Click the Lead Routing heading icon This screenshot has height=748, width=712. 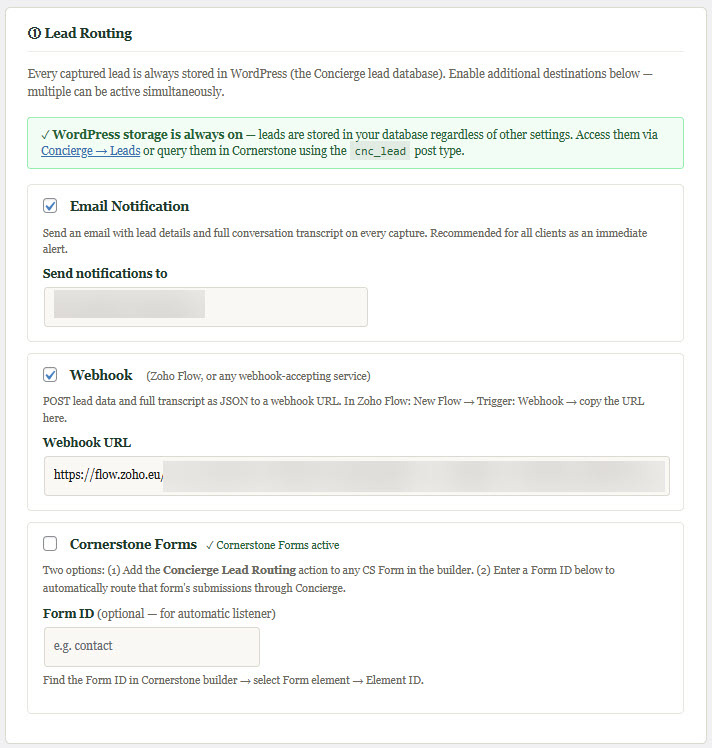tap(35, 33)
